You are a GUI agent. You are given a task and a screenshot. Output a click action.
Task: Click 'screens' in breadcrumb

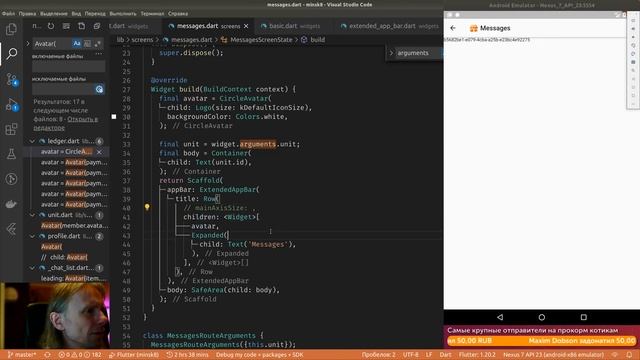(x=142, y=40)
